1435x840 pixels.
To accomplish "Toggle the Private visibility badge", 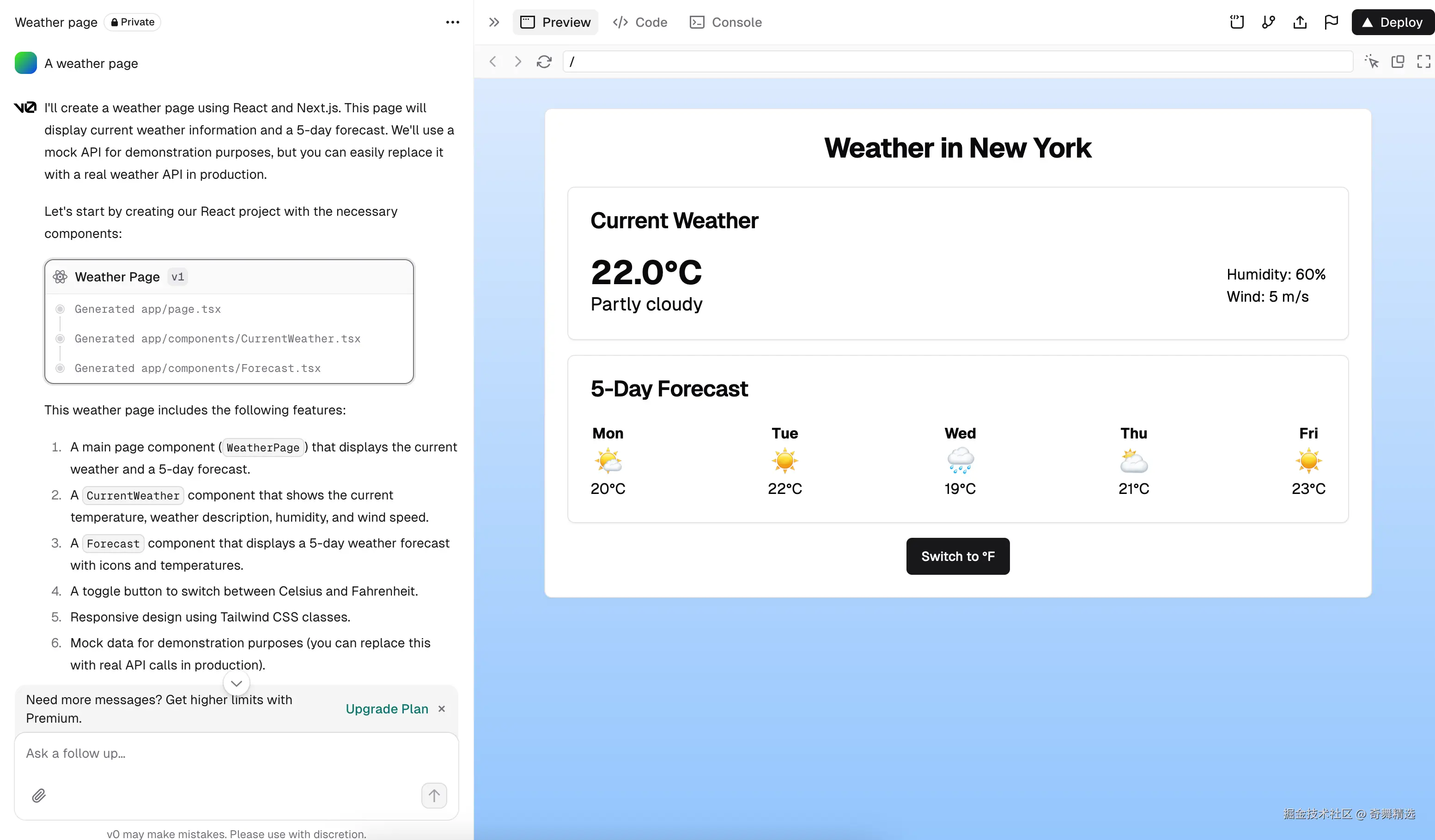I will click(133, 22).
